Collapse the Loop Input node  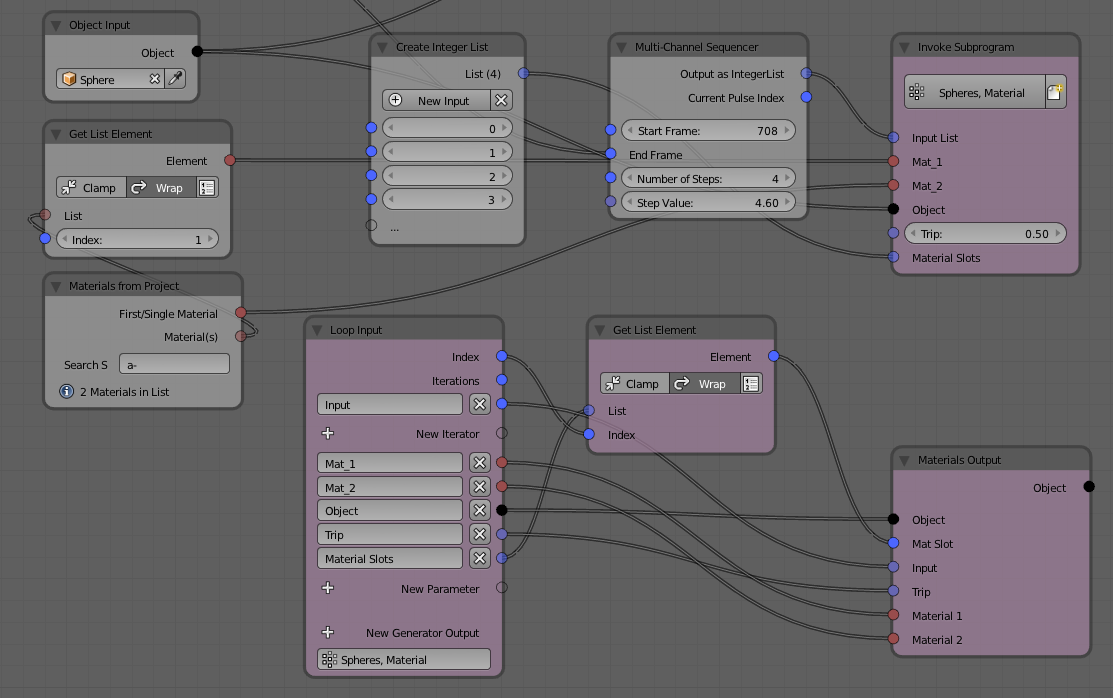[318, 330]
